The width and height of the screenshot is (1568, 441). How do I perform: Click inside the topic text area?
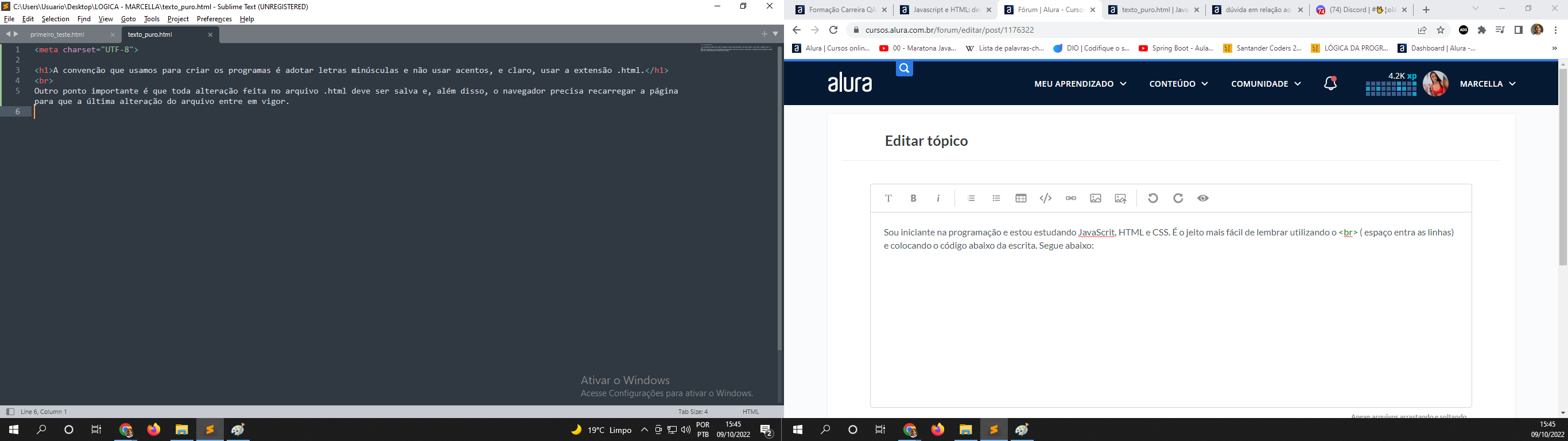[x=1170, y=310]
